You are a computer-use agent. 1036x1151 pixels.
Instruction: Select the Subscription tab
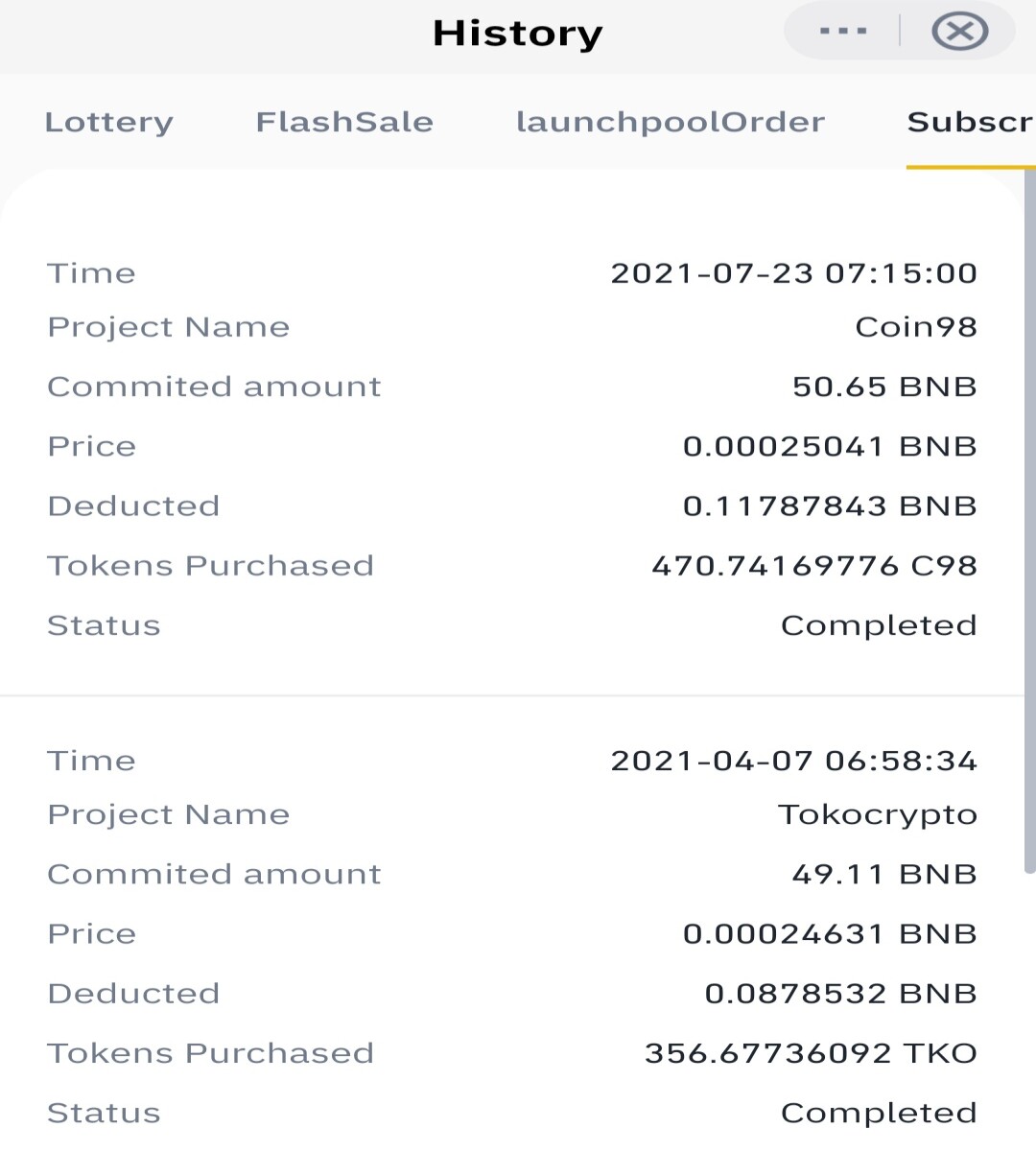(971, 122)
